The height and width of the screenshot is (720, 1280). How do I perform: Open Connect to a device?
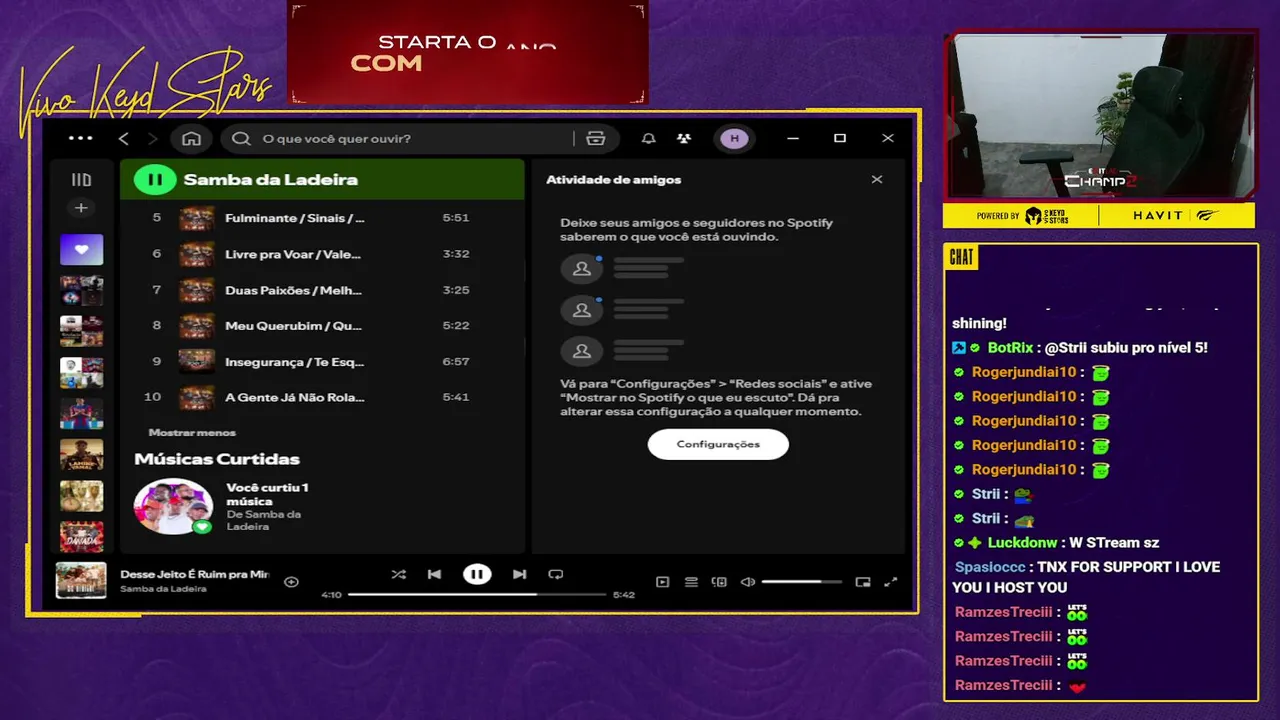point(719,582)
